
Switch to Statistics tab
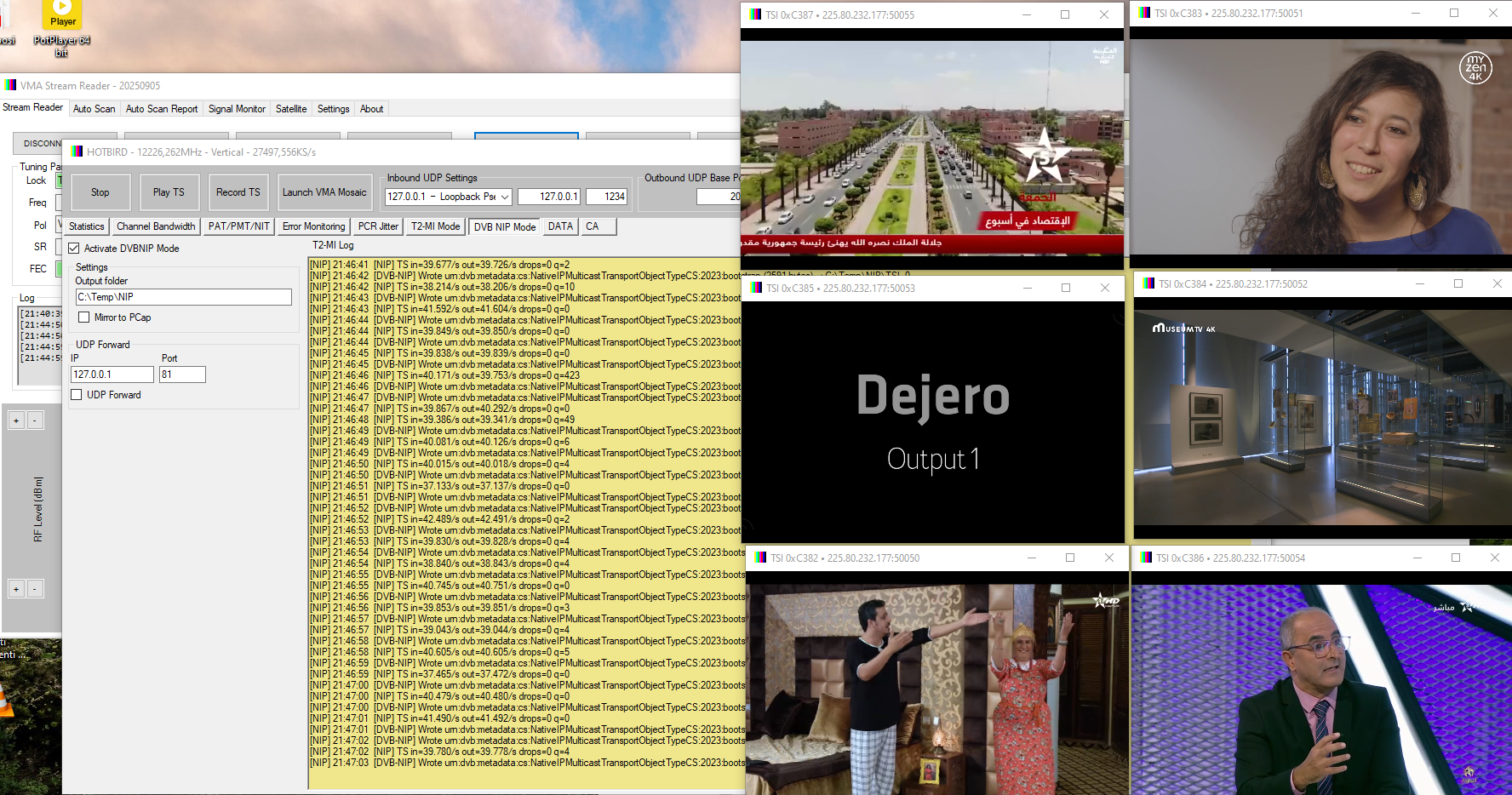click(x=87, y=226)
